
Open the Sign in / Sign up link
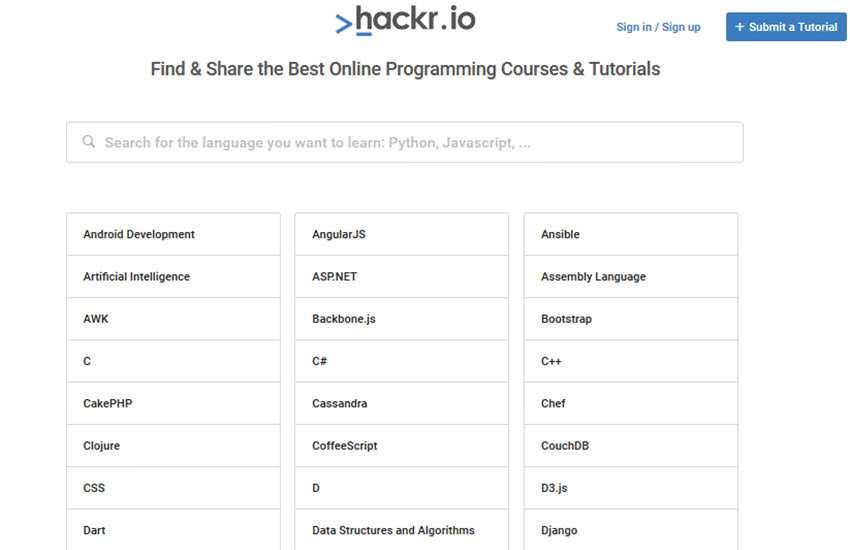(x=658, y=27)
